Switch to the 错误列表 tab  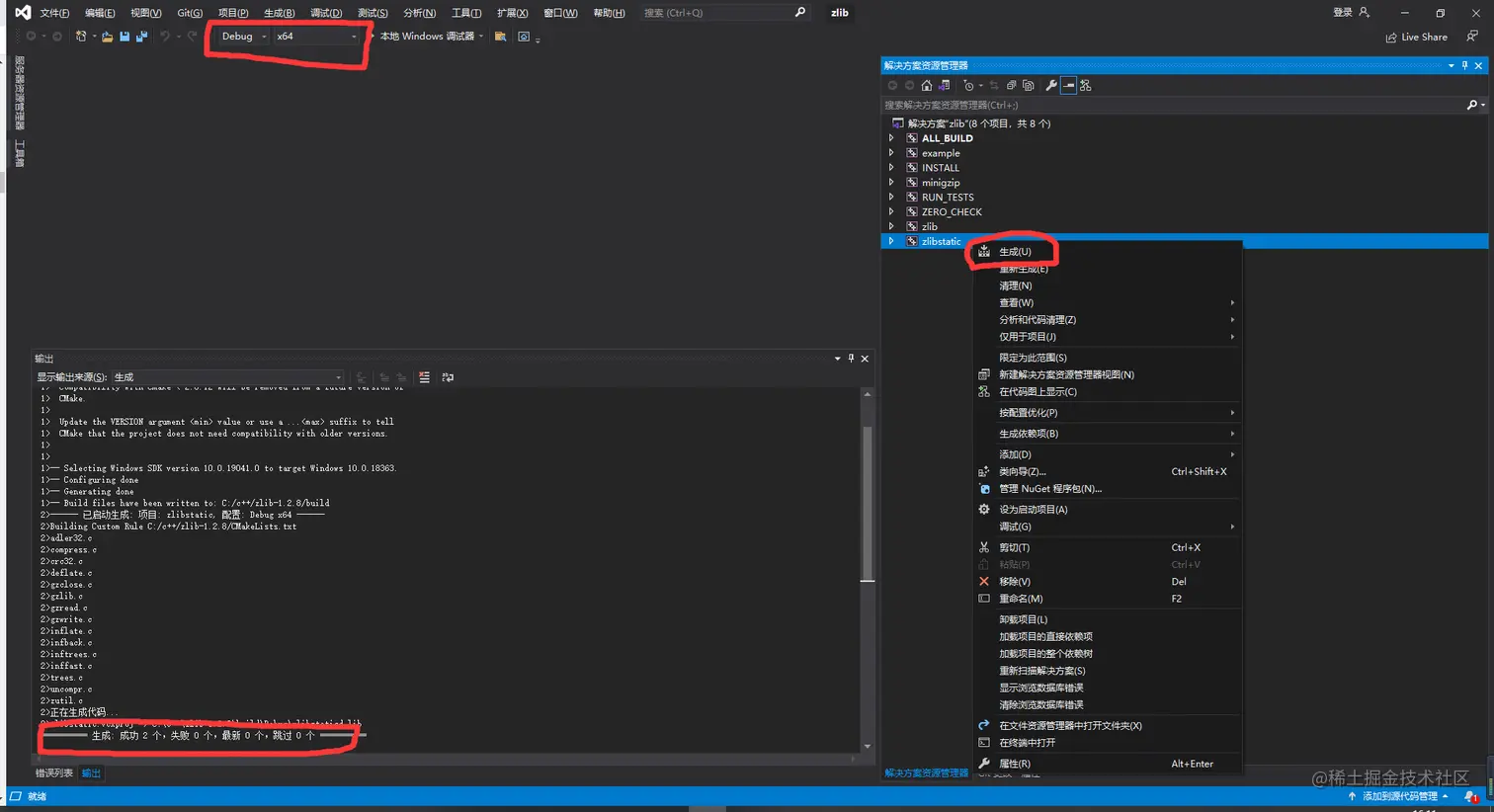tap(54, 773)
